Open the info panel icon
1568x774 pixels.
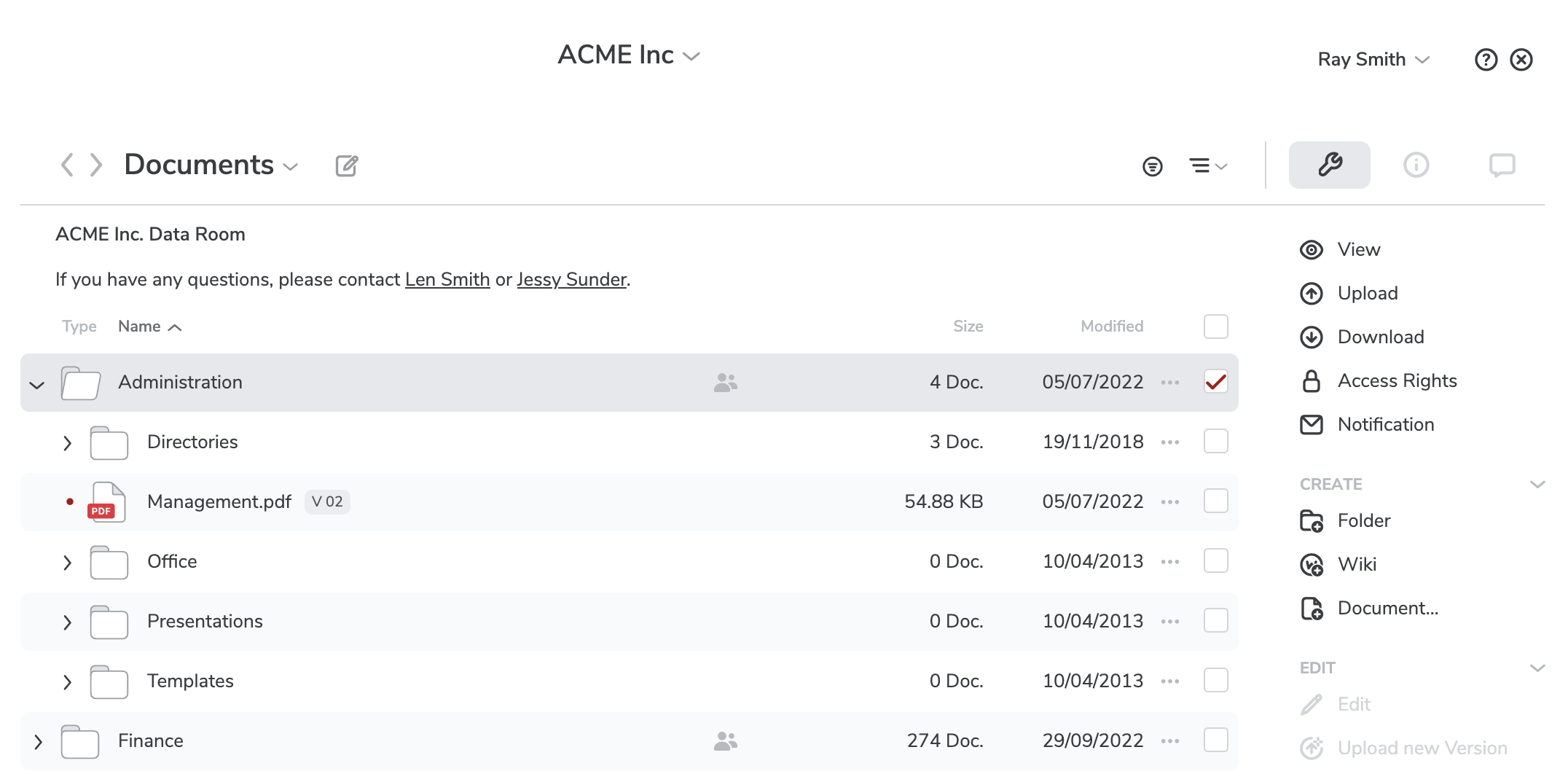point(1416,165)
